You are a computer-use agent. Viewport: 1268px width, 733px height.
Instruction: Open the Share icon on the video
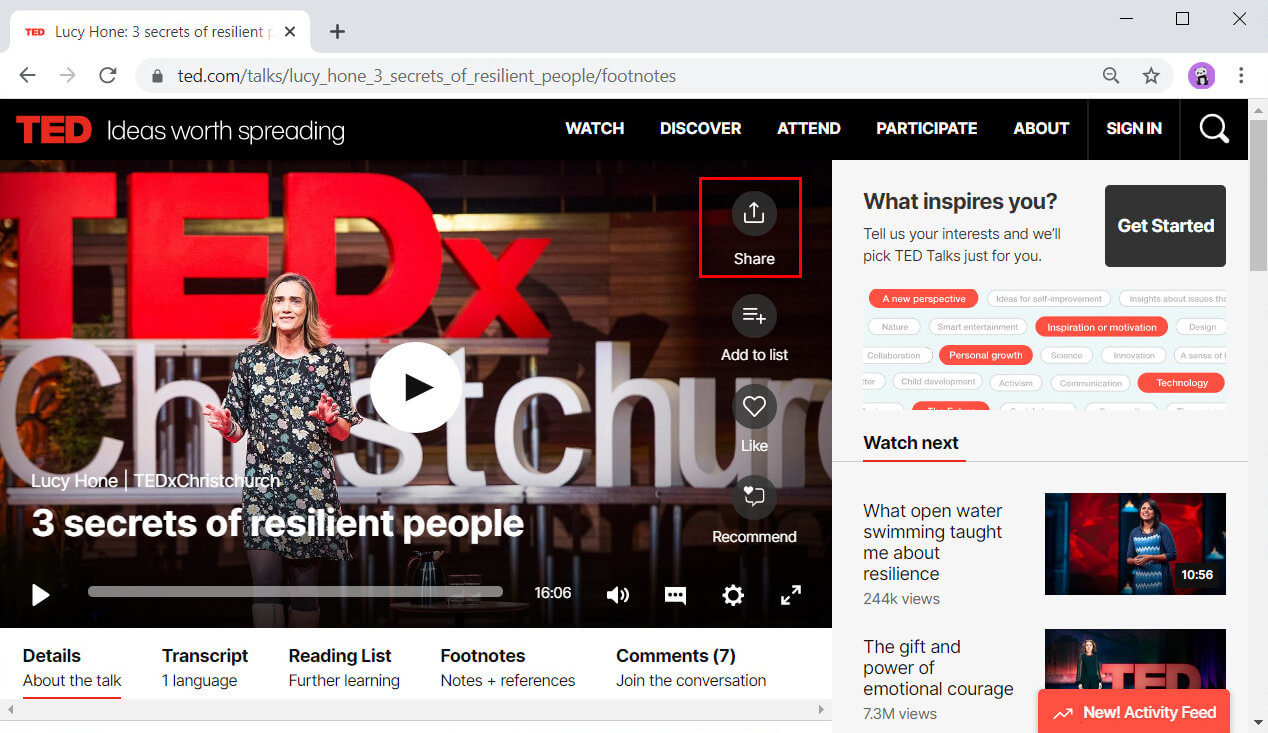(754, 213)
